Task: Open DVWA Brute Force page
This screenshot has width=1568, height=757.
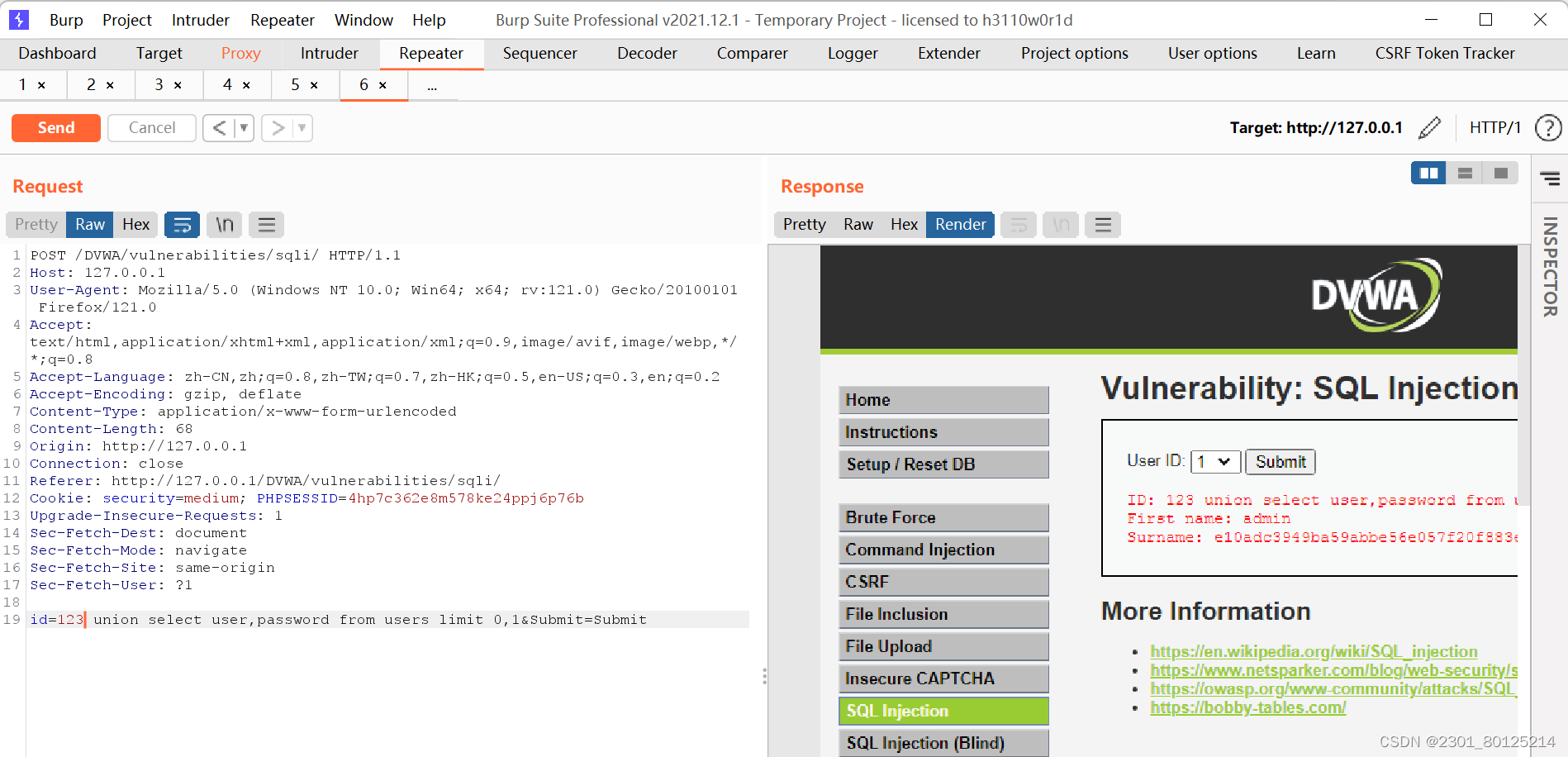Action: click(x=943, y=517)
